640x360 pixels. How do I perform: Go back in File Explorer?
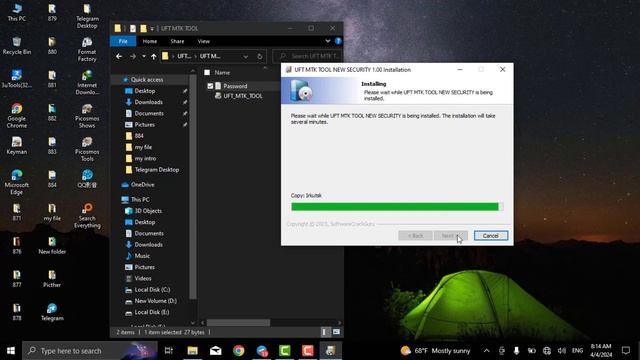pos(119,56)
